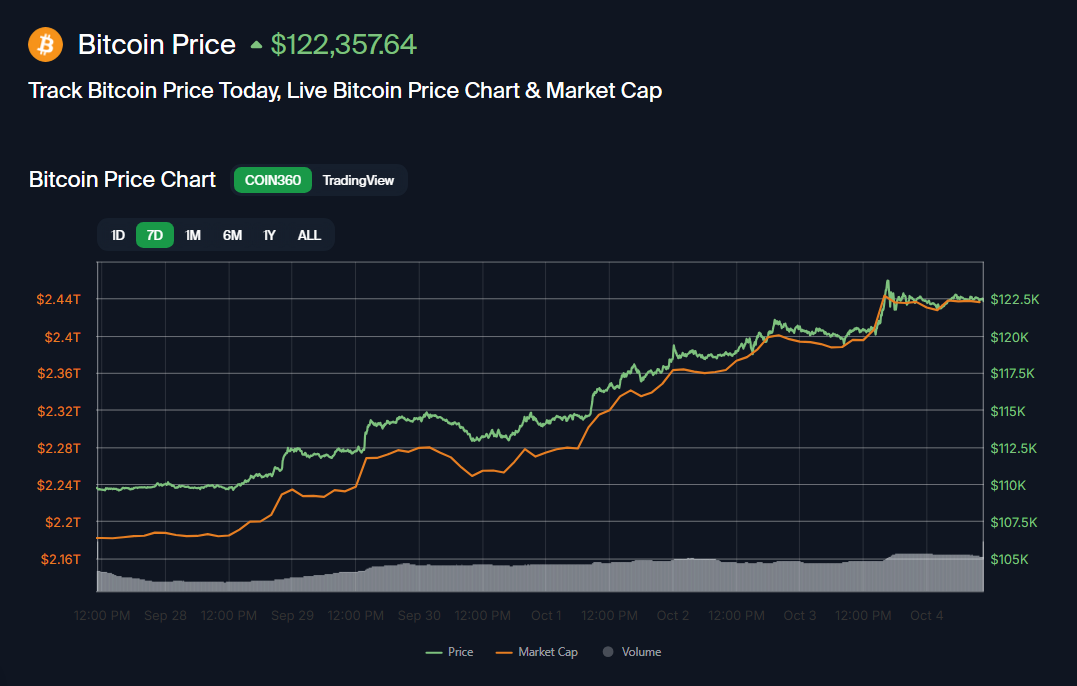Click the $122,357.64 price value
The width and height of the screenshot is (1077, 686).
[x=343, y=45]
